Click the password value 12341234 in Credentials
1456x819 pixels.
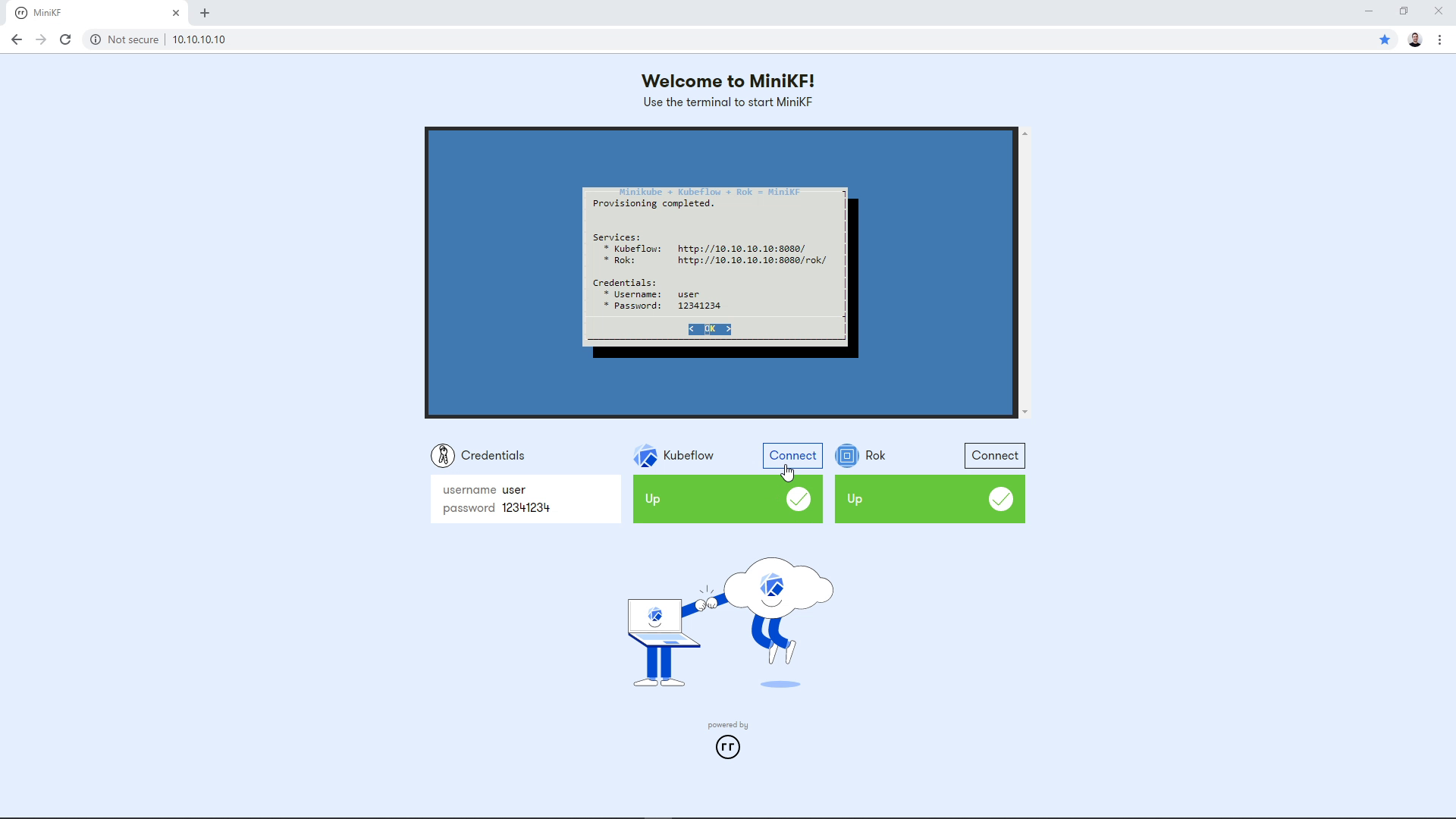click(x=526, y=508)
